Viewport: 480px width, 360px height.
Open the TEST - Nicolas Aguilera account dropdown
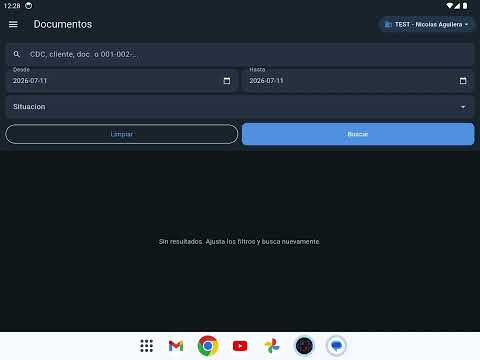[426, 24]
